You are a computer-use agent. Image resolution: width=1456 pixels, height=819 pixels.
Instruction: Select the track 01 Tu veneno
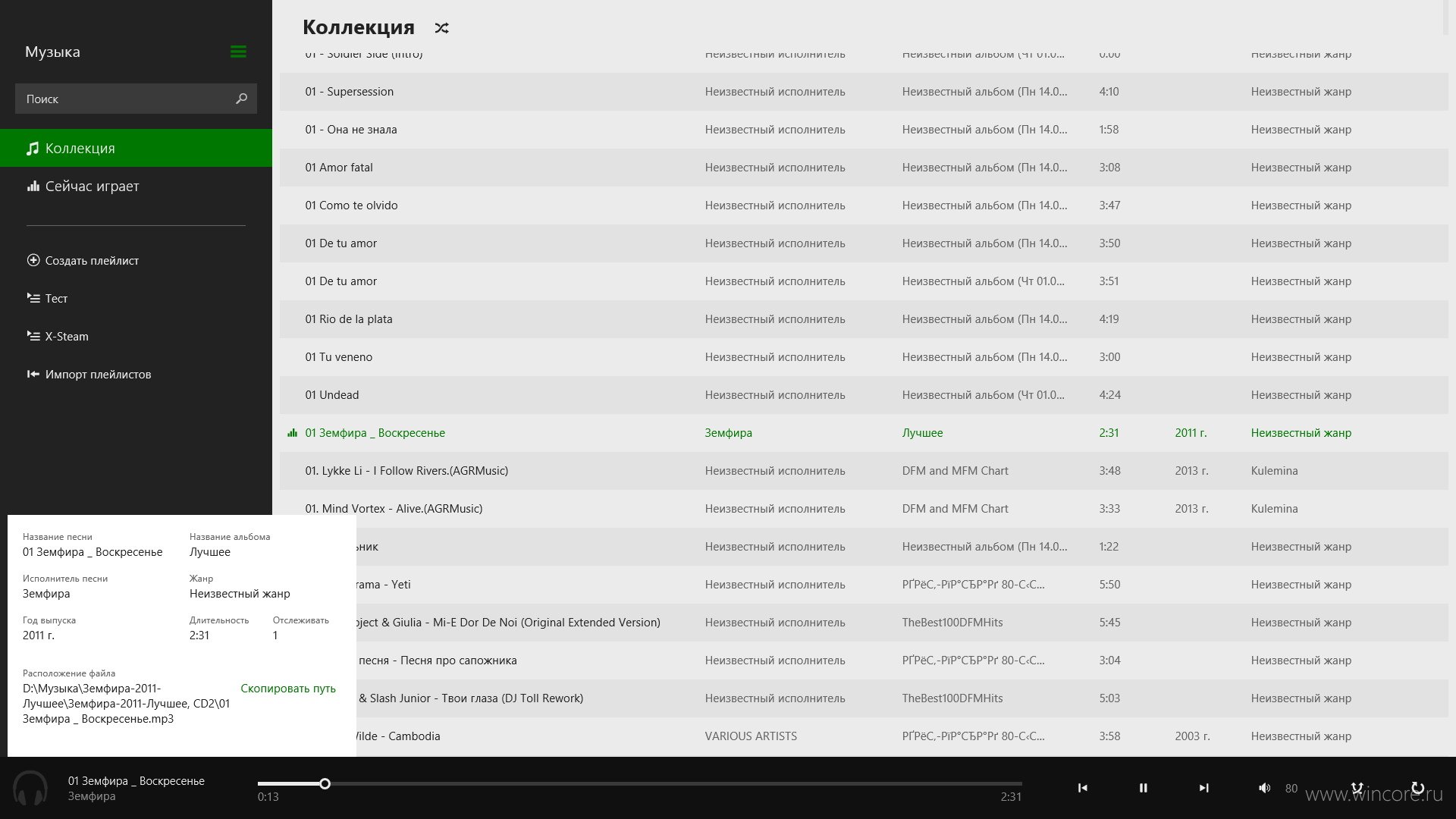click(864, 357)
